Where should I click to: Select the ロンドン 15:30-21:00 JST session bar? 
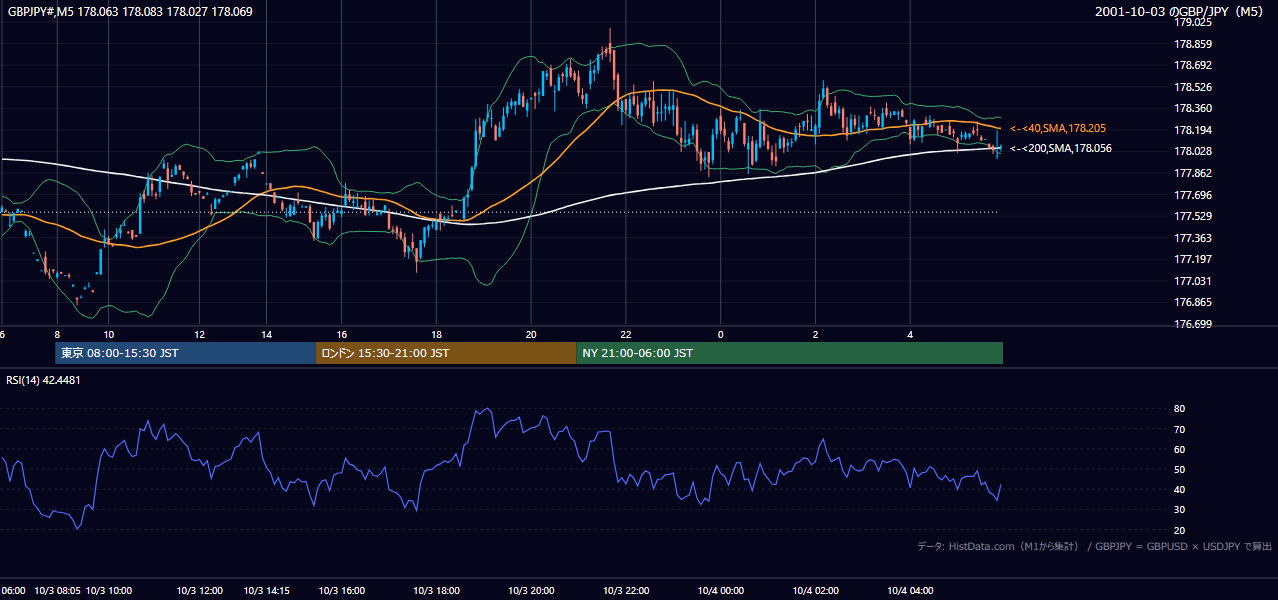(x=445, y=353)
